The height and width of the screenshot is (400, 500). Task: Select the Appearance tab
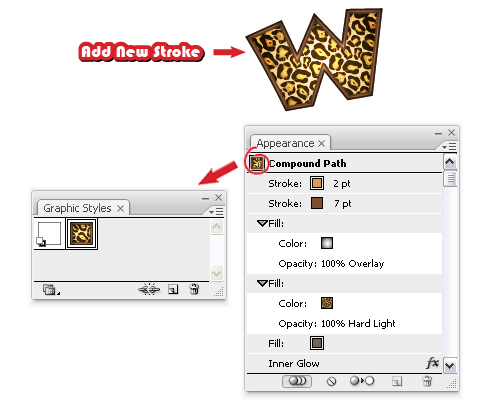286,143
